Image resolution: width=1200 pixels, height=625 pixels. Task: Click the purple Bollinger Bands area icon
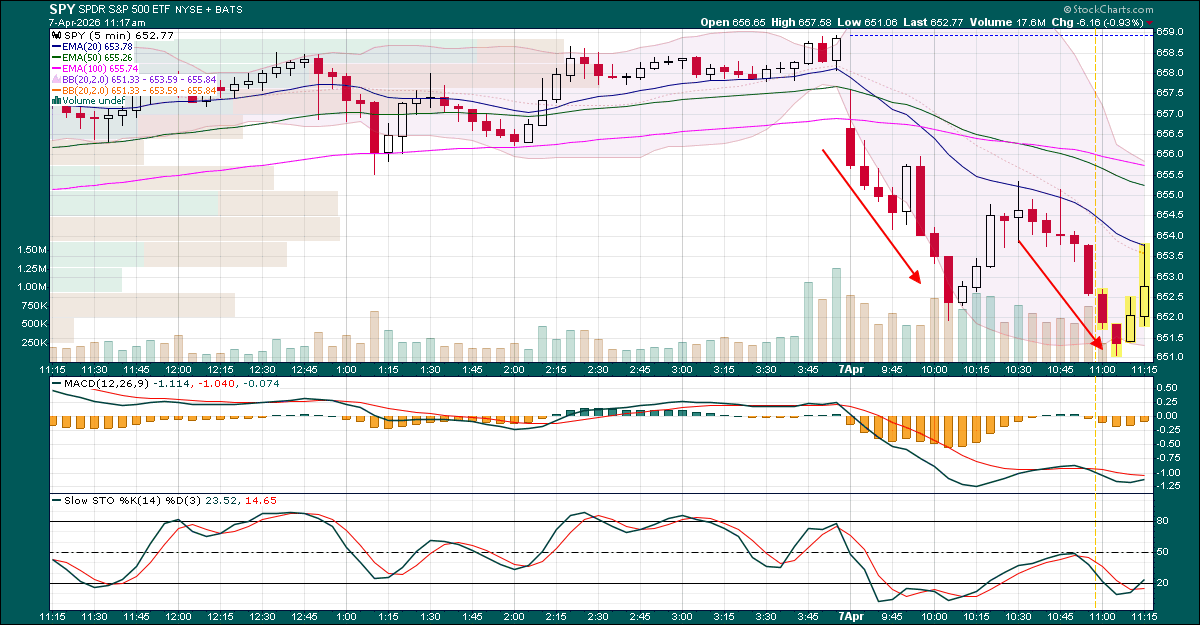point(55,79)
